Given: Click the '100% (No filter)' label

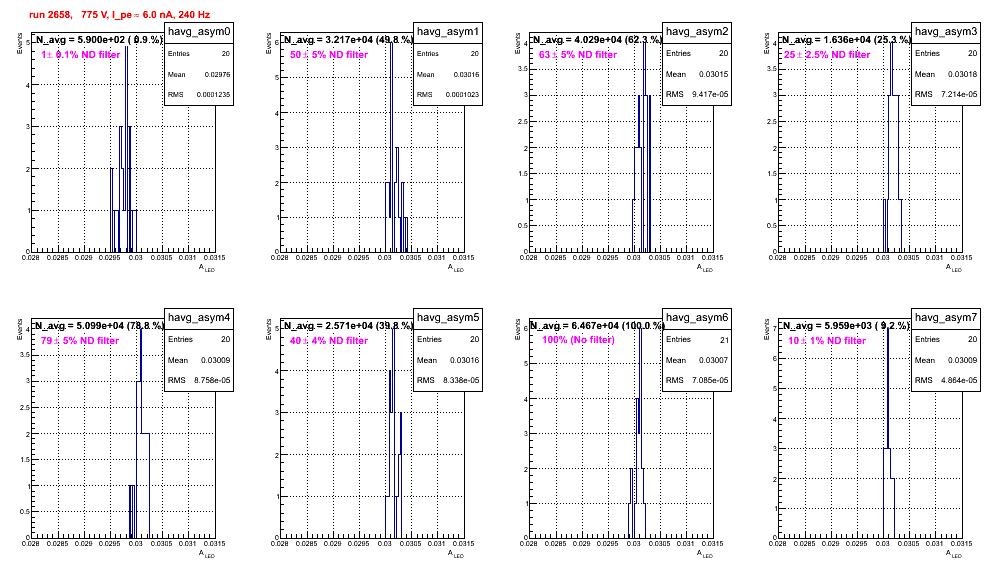Looking at the screenshot, I should tap(579, 340).
